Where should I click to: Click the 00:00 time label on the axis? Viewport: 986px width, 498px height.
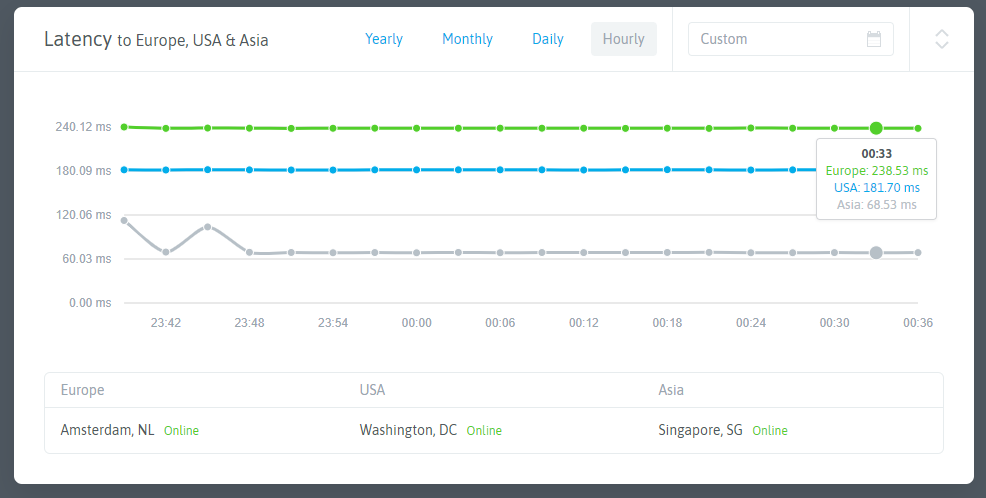[416, 323]
